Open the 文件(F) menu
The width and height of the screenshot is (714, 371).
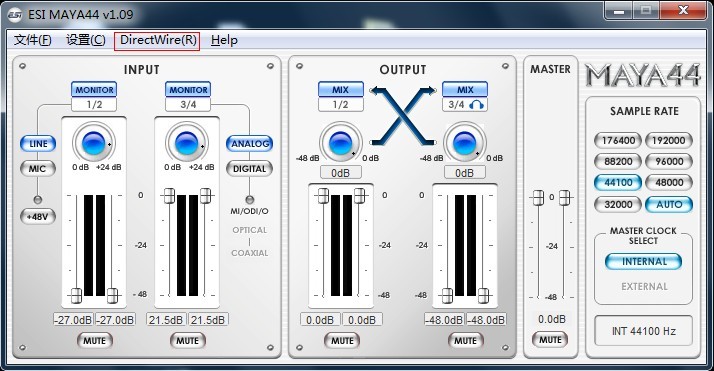coord(32,41)
